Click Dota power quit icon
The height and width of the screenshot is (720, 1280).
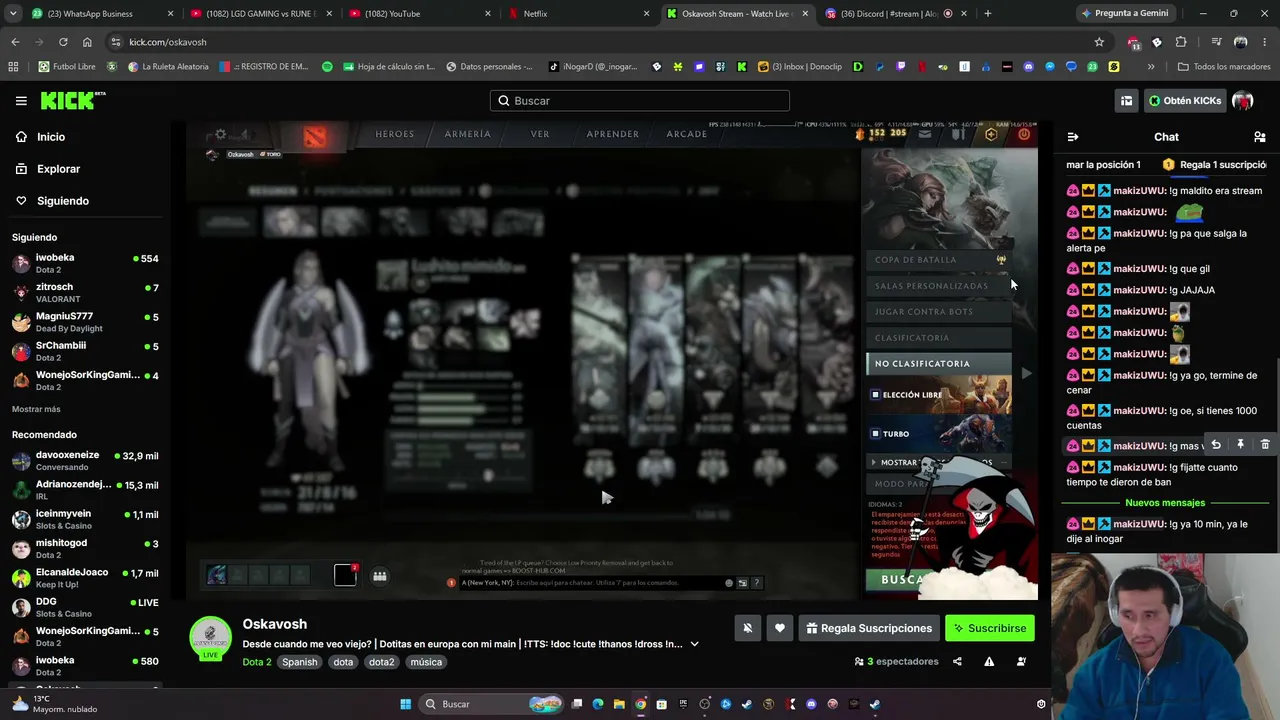pos(1024,134)
